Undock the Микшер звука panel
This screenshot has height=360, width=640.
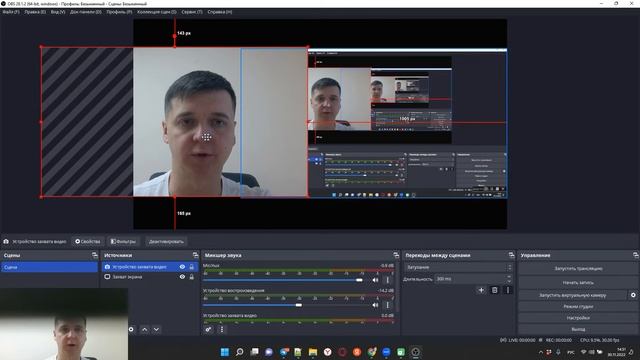coord(396,255)
